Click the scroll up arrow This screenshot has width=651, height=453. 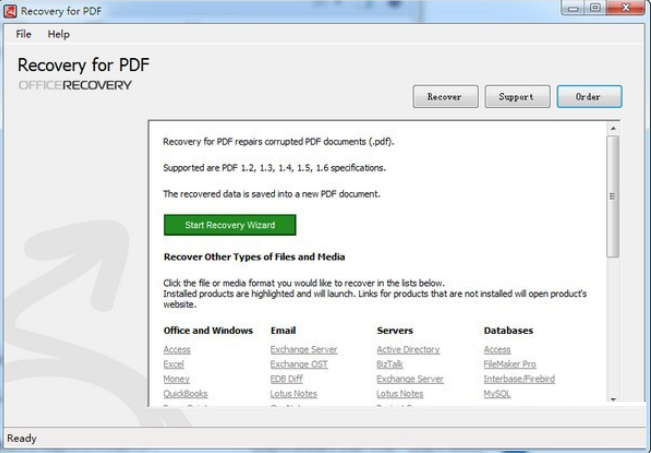[613, 128]
